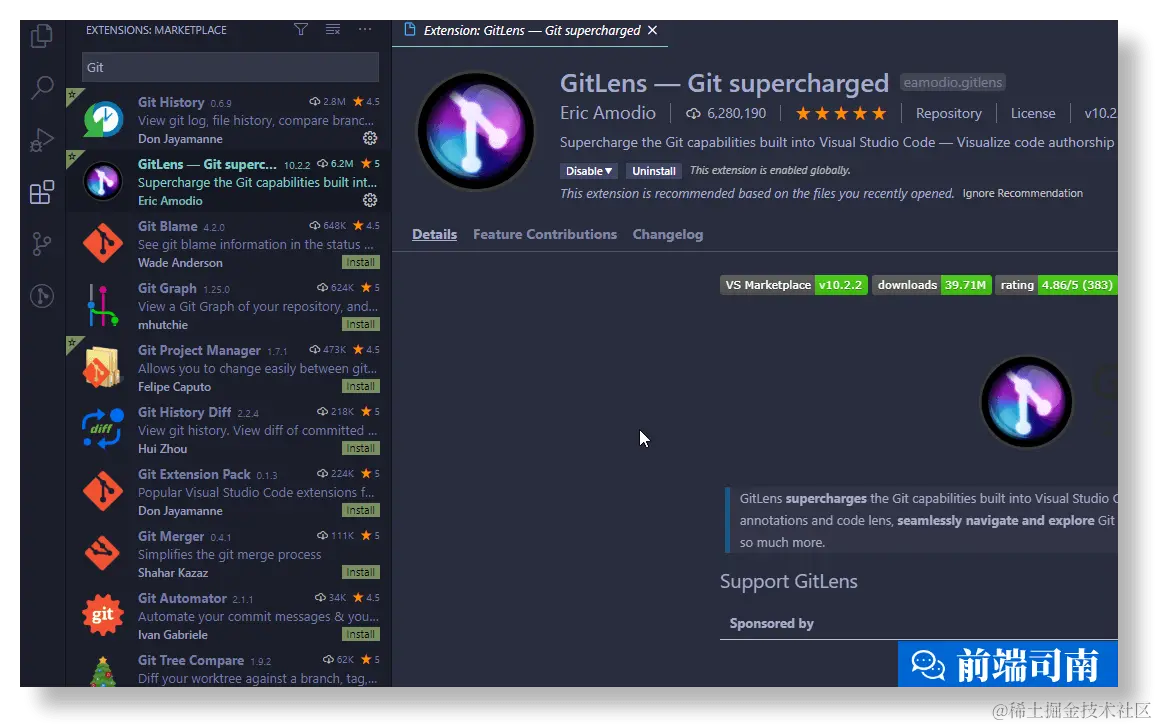Click the Shahar Kazaz publisher name
Image resolution: width=1158 pixels, height=727 pixels.
pos(173,573)
